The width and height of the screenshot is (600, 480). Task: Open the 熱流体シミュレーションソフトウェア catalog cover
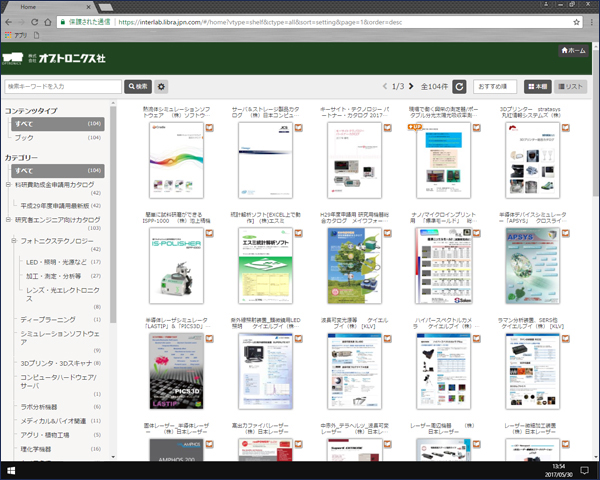click(x=176, y=160)
